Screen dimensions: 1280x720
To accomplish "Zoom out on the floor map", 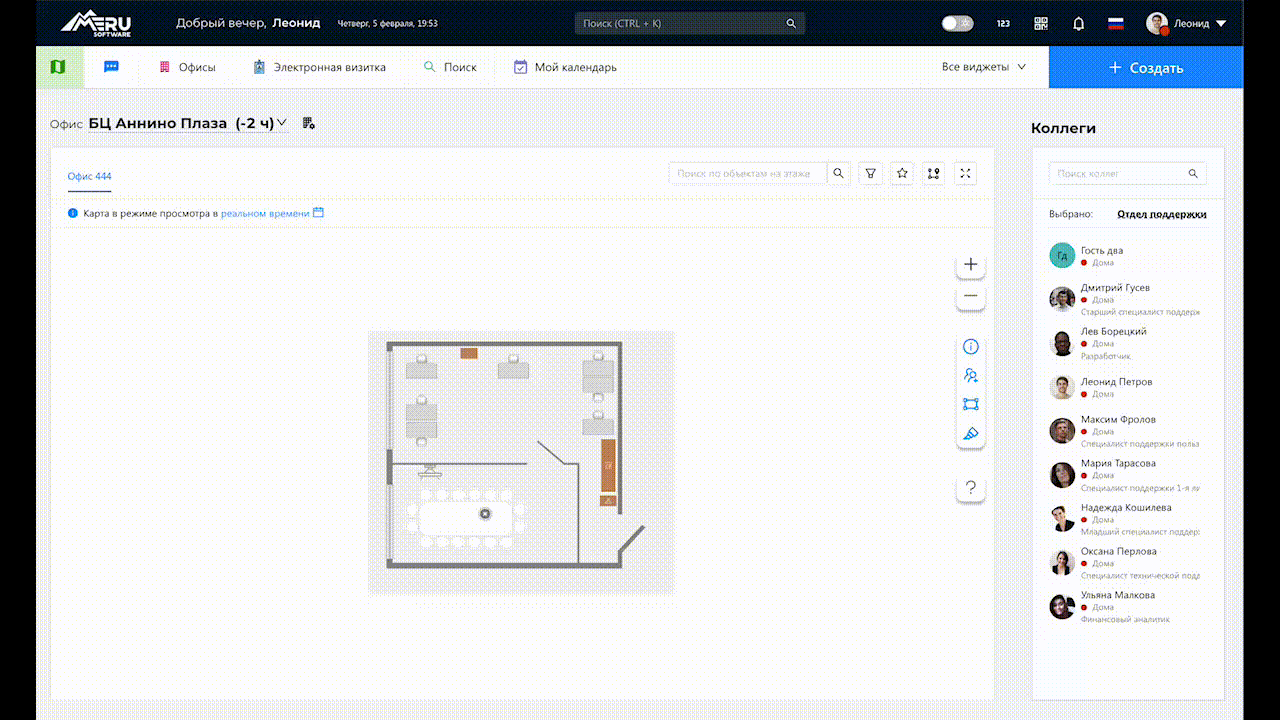I will coord(970,297).
